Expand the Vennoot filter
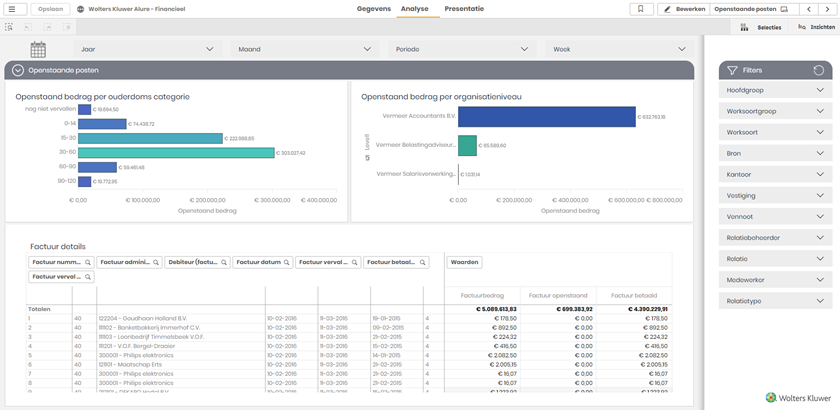 [x=775, y=217]
